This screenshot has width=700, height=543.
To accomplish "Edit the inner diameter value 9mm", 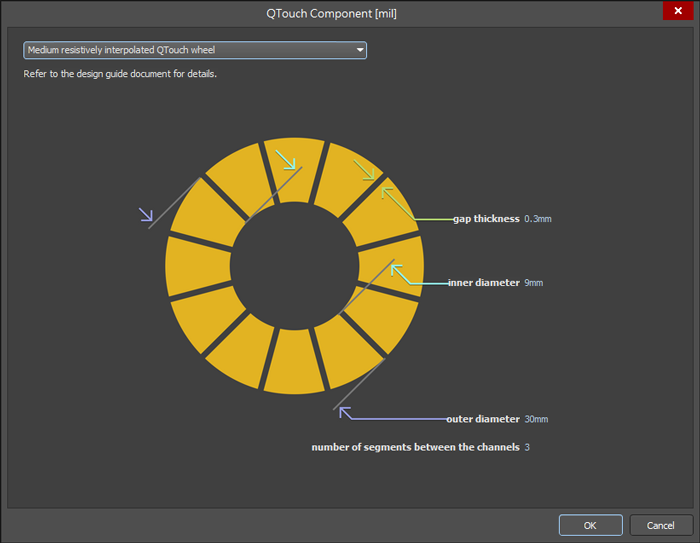I will 533,283.
